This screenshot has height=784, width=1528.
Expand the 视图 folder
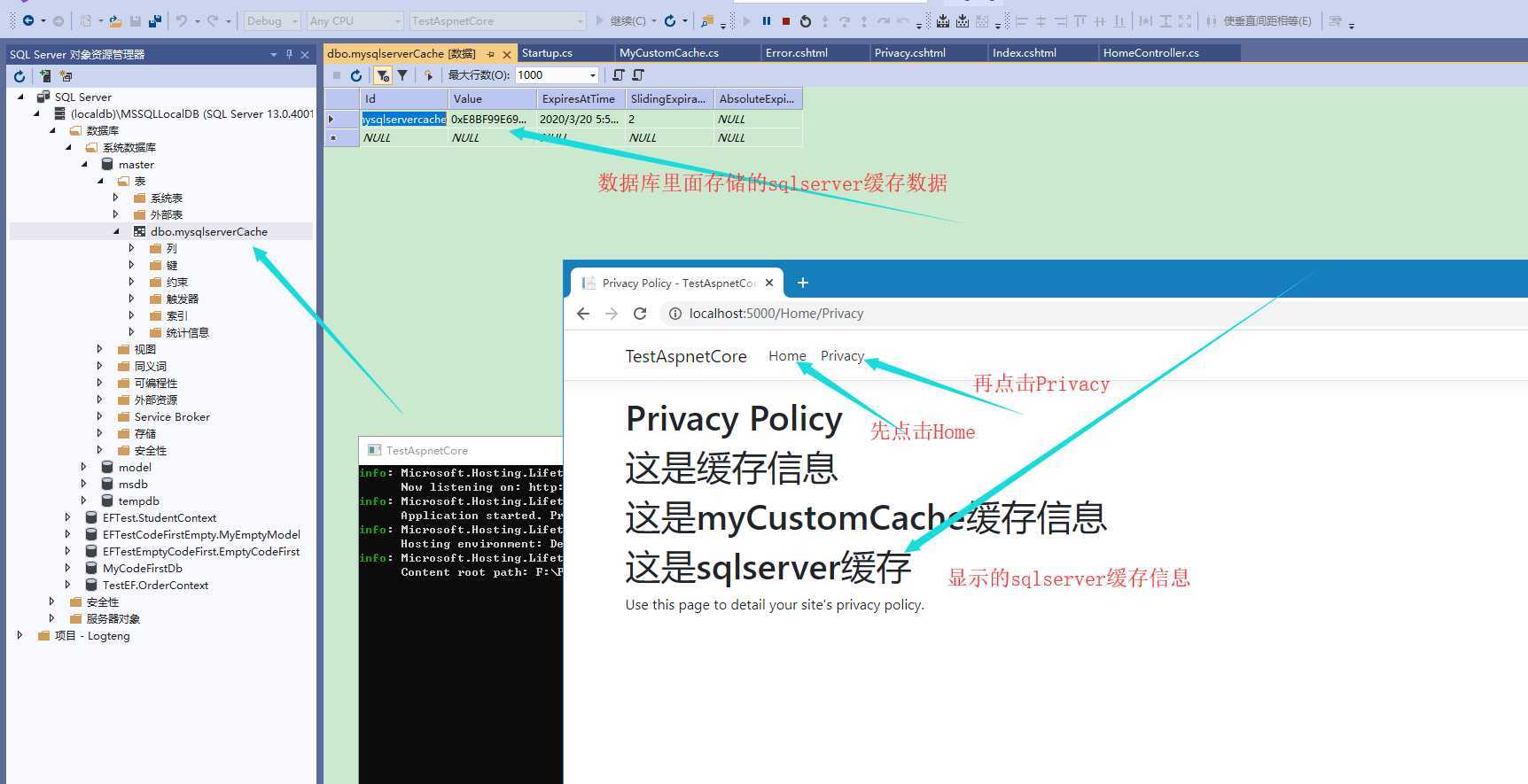point(100,349)
